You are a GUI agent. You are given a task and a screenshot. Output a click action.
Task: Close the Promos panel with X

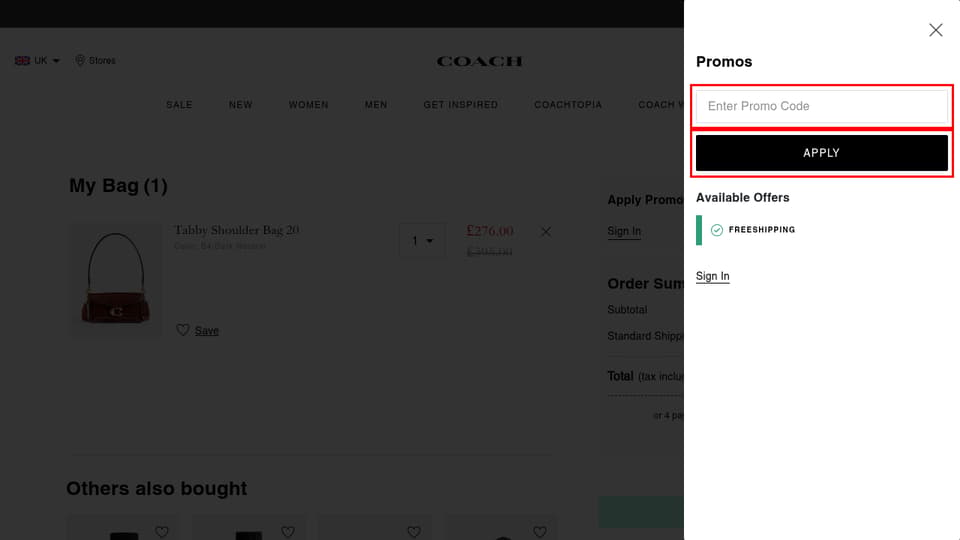tap(935, 30)
